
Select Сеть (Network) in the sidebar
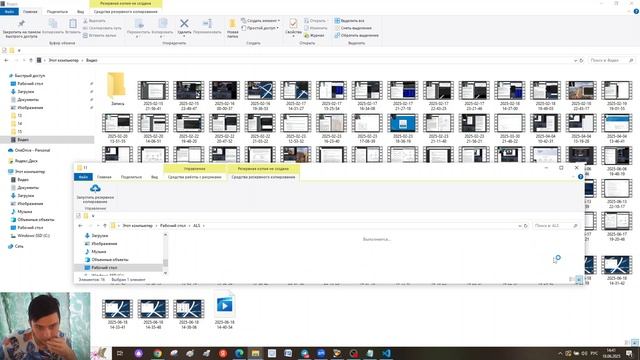(x=19, y=246)
